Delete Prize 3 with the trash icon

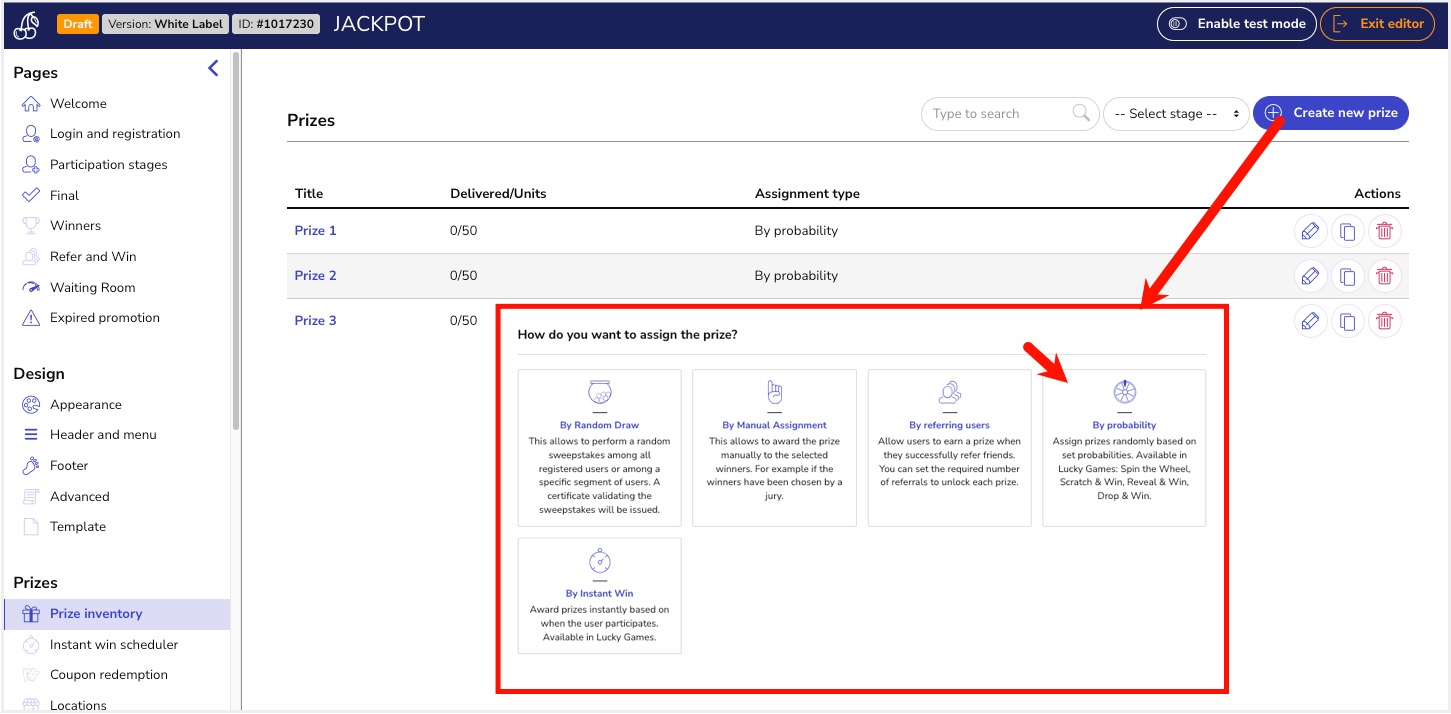click(x=1385, y=321)
